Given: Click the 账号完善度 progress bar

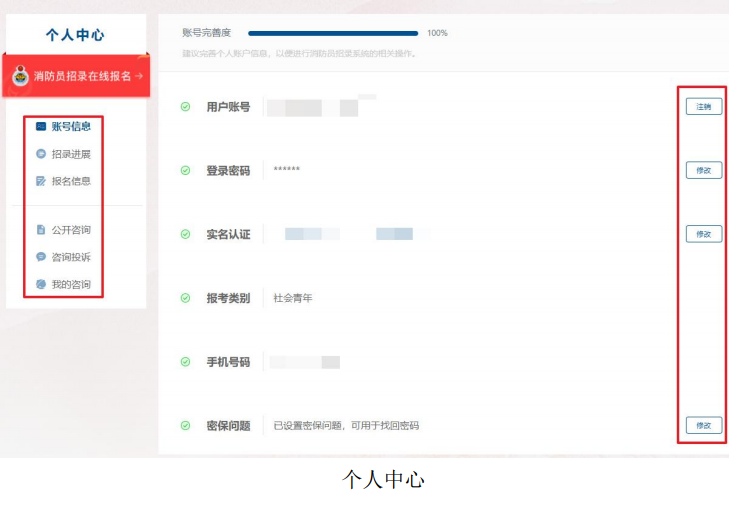Looking at the screenshot, I should (x=333, y=33).
